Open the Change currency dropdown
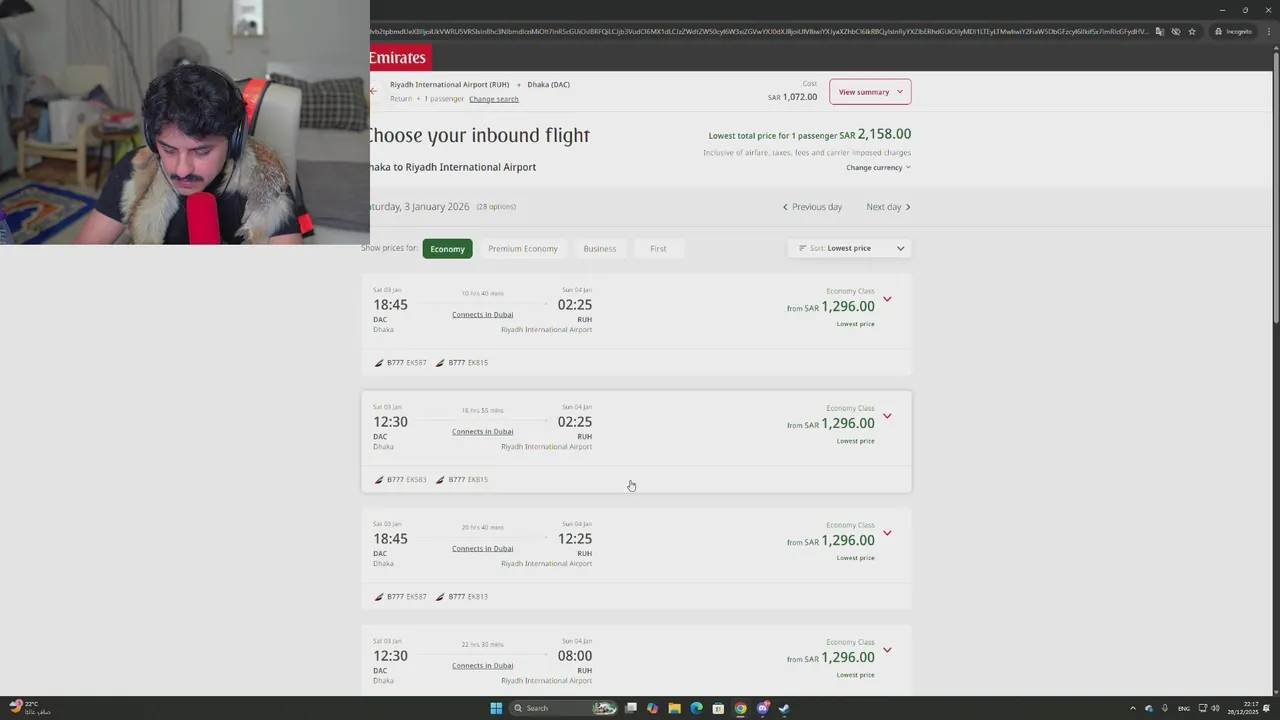The height and width of the screenshot is (720, 1280). [878, 167]
